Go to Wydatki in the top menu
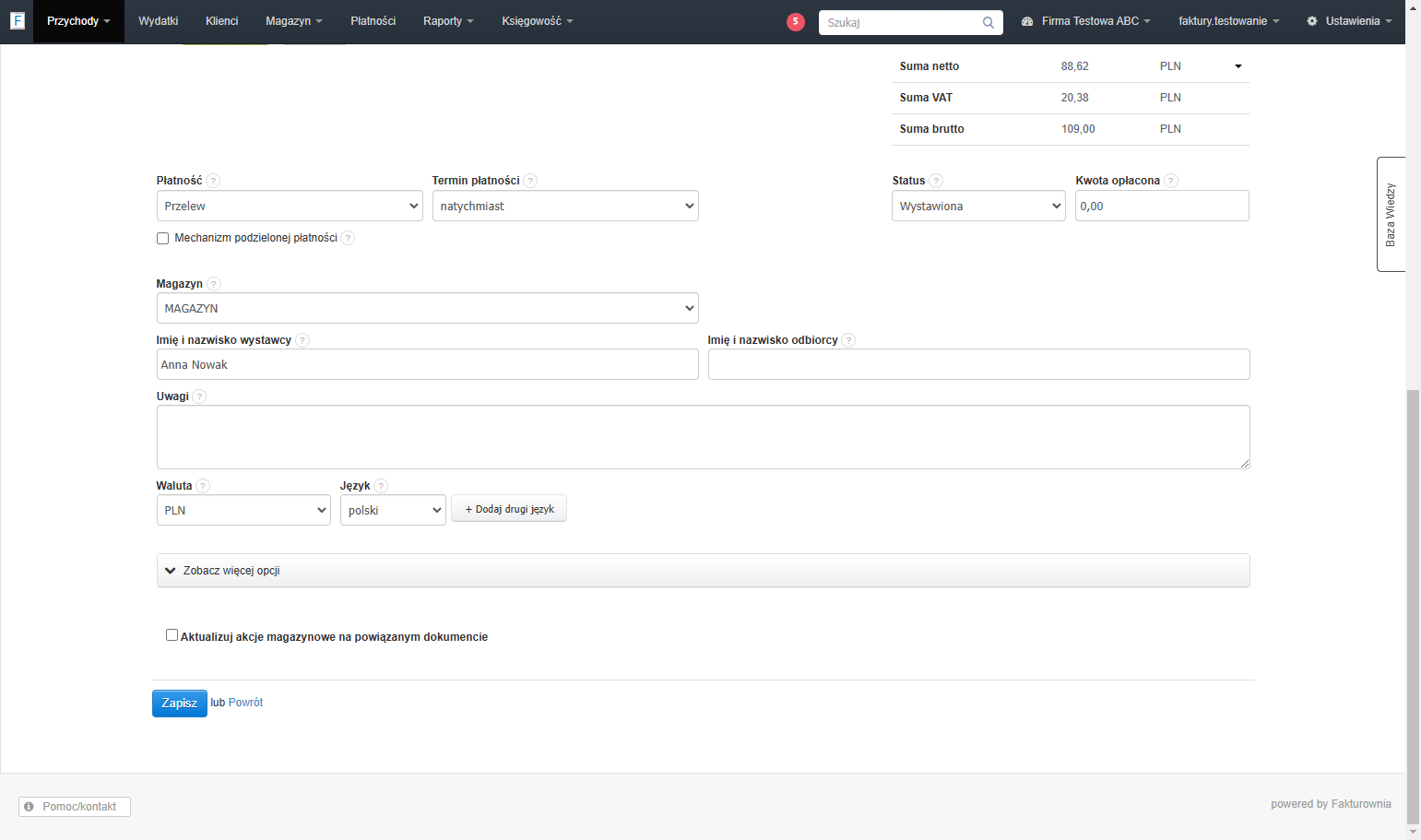Image resolution: width=1421 pixels, height=840 pixels. tap(159, 21)
